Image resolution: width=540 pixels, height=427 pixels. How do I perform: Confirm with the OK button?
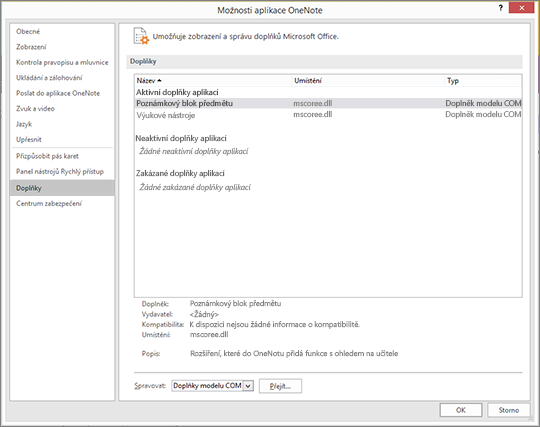click(461, 410)
